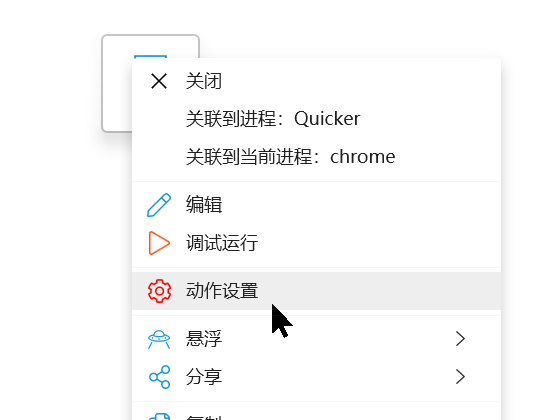Click the blue icon on the action tile
Screen dimensions: 550x420
150,56
